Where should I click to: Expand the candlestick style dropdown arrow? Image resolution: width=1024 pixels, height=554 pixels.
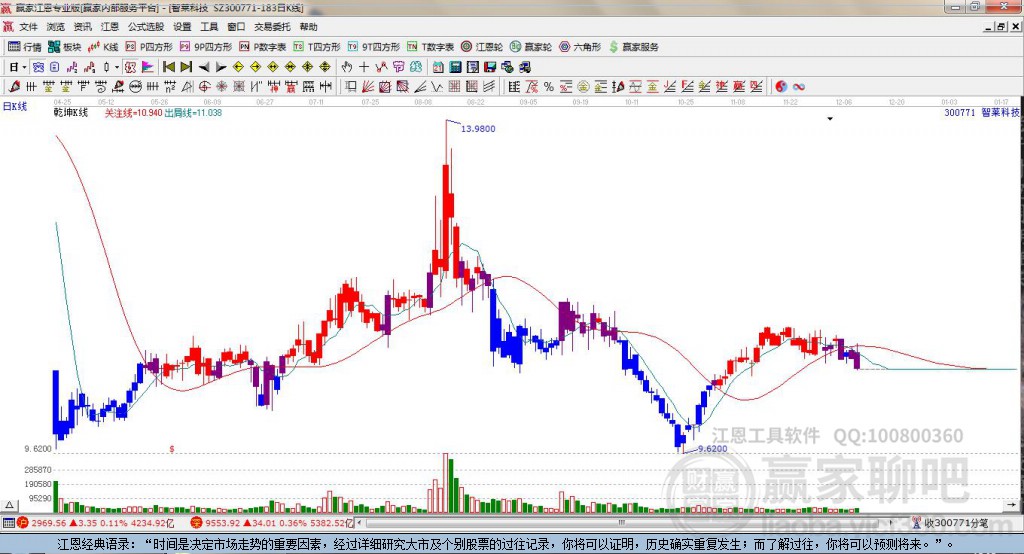117,67
